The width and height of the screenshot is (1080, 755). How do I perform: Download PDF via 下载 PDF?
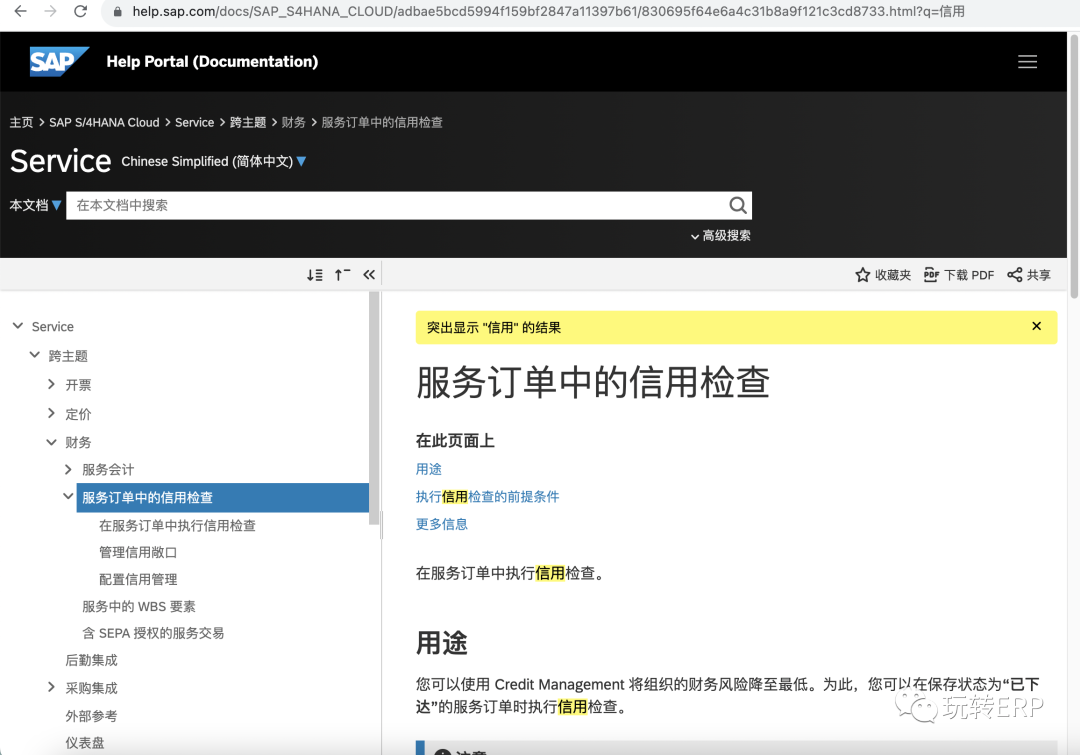959,275
